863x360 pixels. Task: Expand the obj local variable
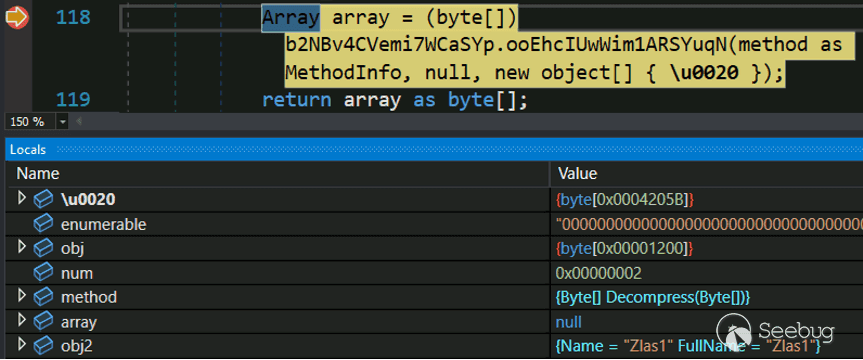[22, 247]
